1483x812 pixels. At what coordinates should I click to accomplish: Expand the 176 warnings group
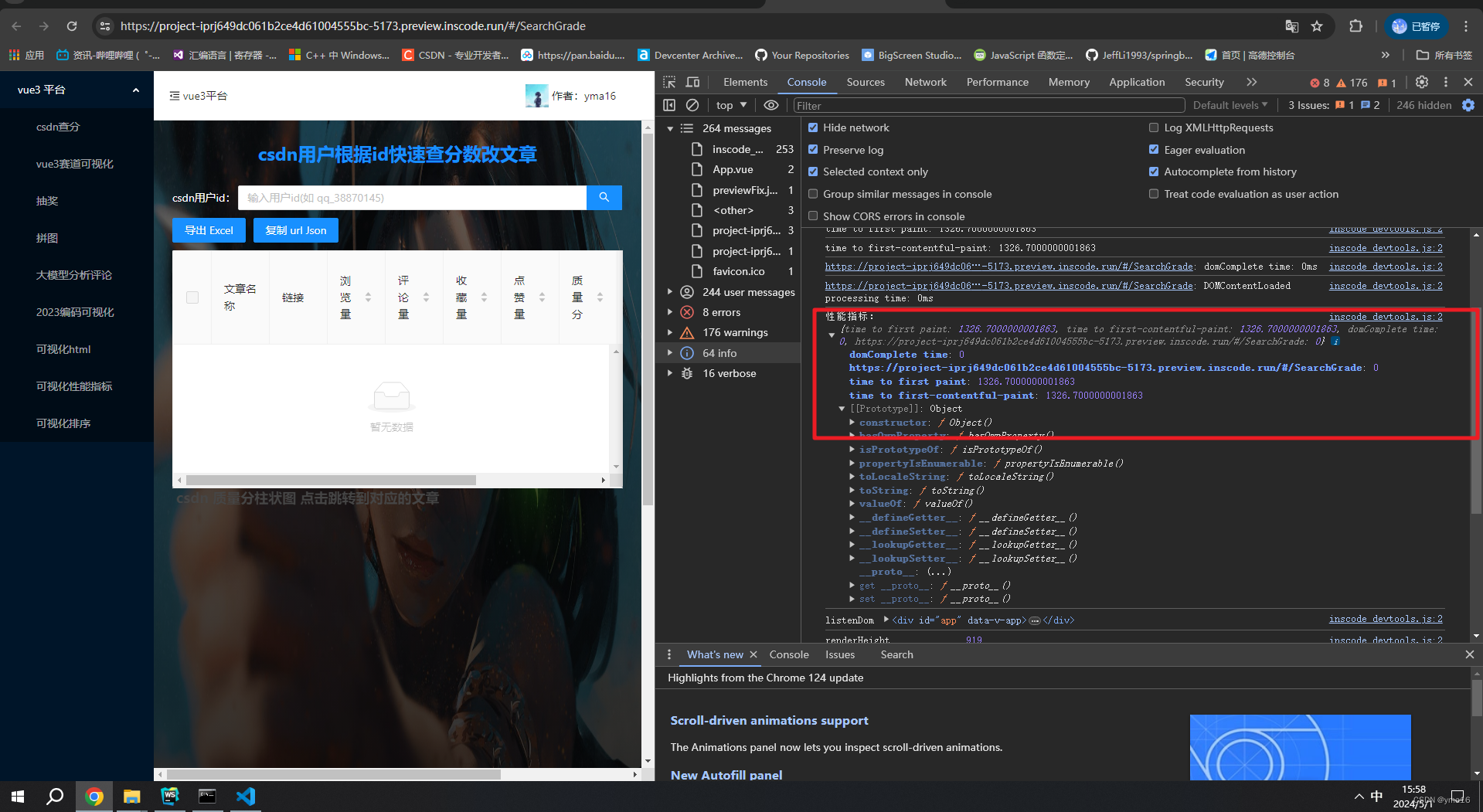point(670,332)
